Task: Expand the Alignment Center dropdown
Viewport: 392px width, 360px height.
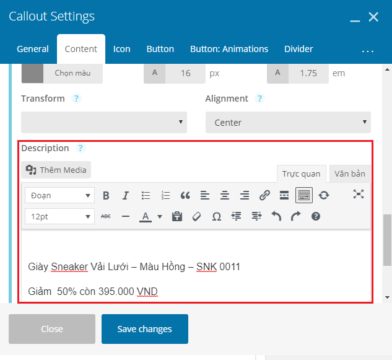Action: click(288, 122)
